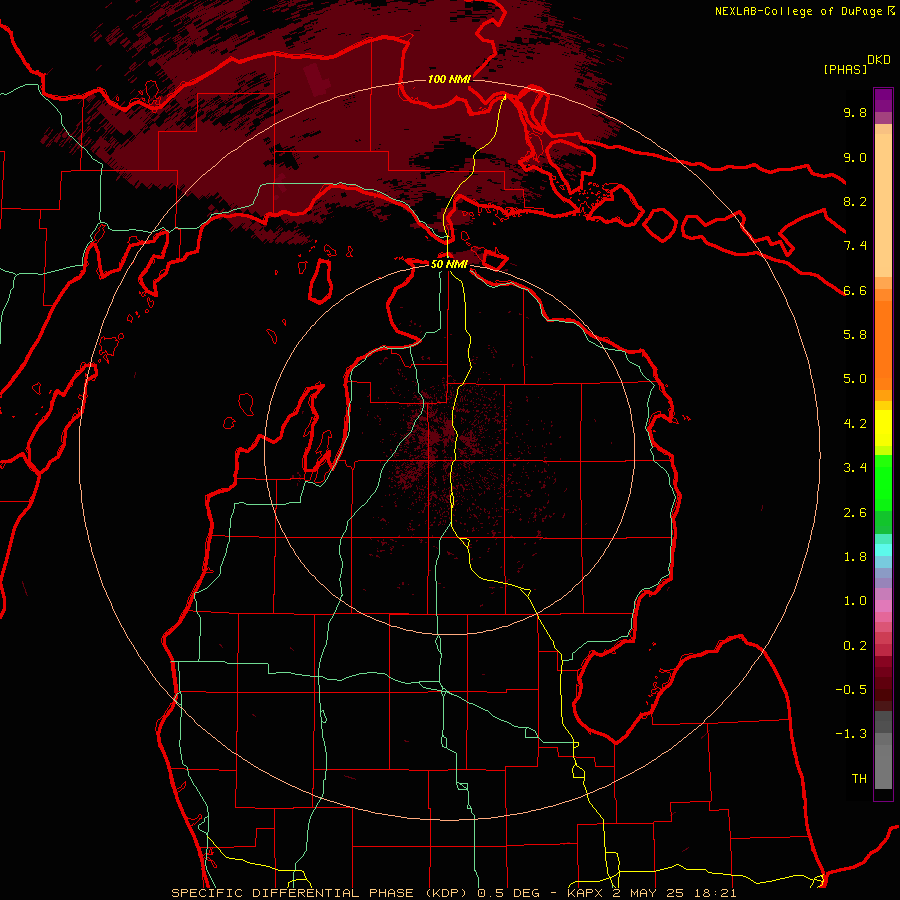Click the 0.2 value on color scale

[x=855, y=646]
